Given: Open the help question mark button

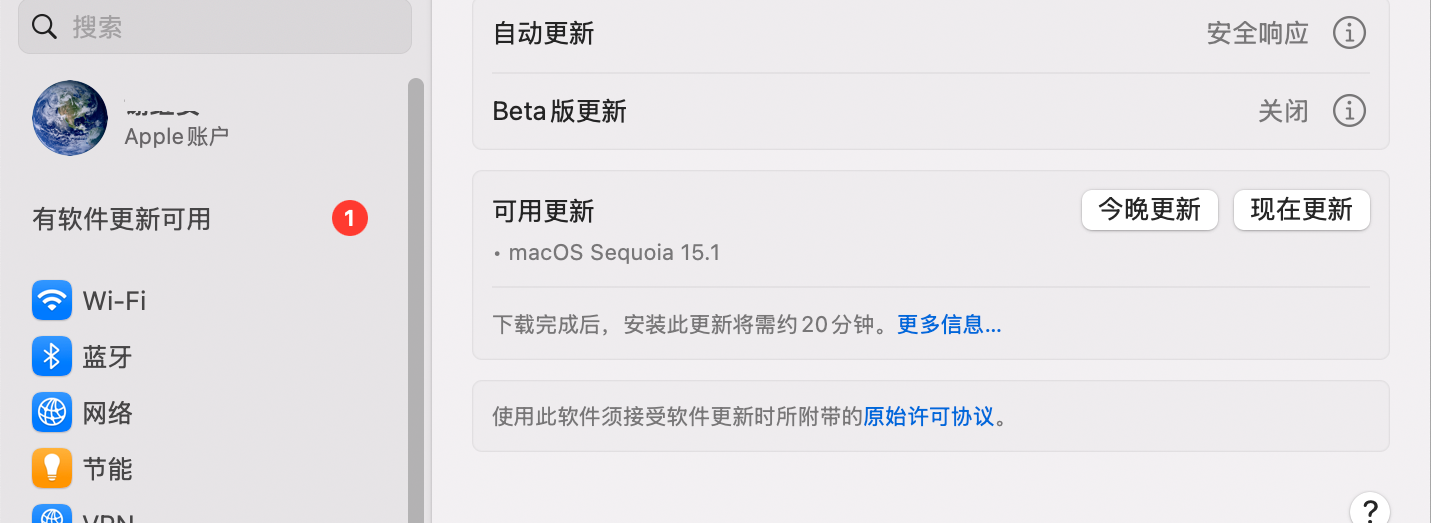Looking at the screenshot, I should click(1369, 508).
